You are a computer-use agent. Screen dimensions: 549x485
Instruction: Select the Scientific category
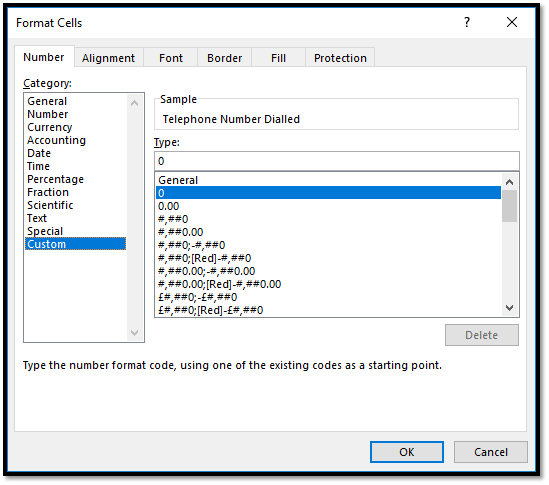(x=75, y=205)
